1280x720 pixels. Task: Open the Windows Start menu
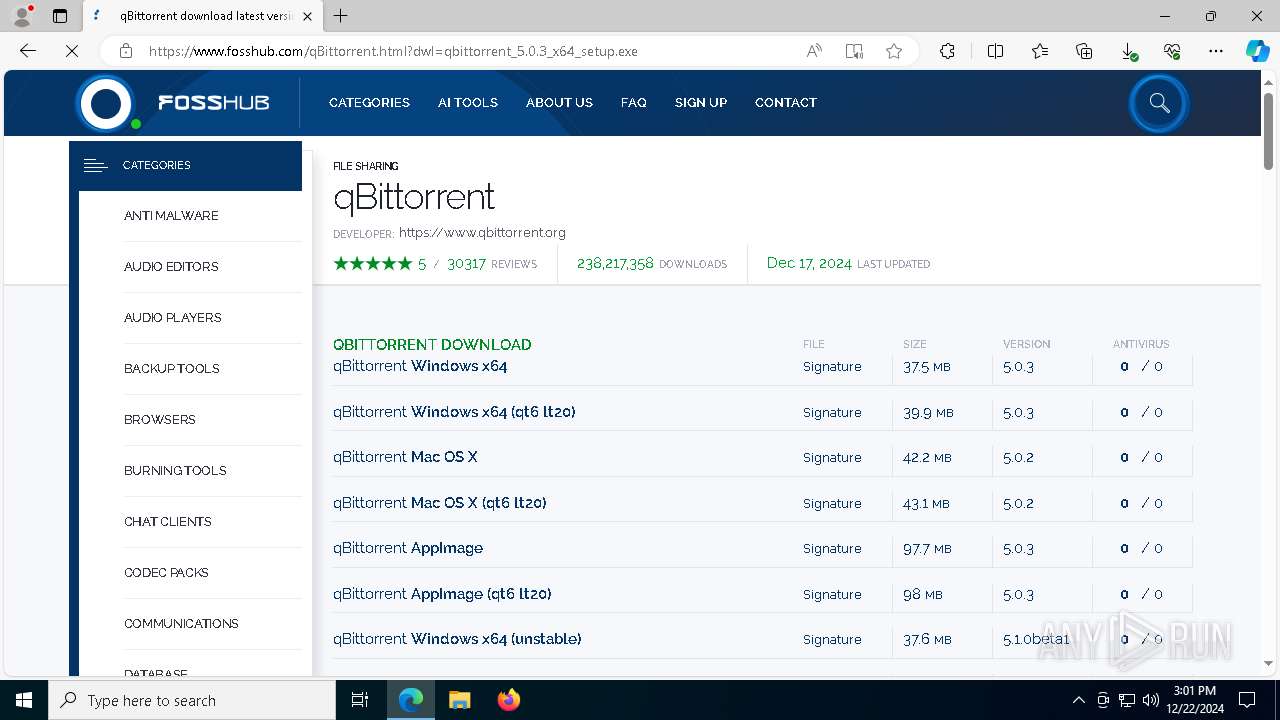coord(24,700)
